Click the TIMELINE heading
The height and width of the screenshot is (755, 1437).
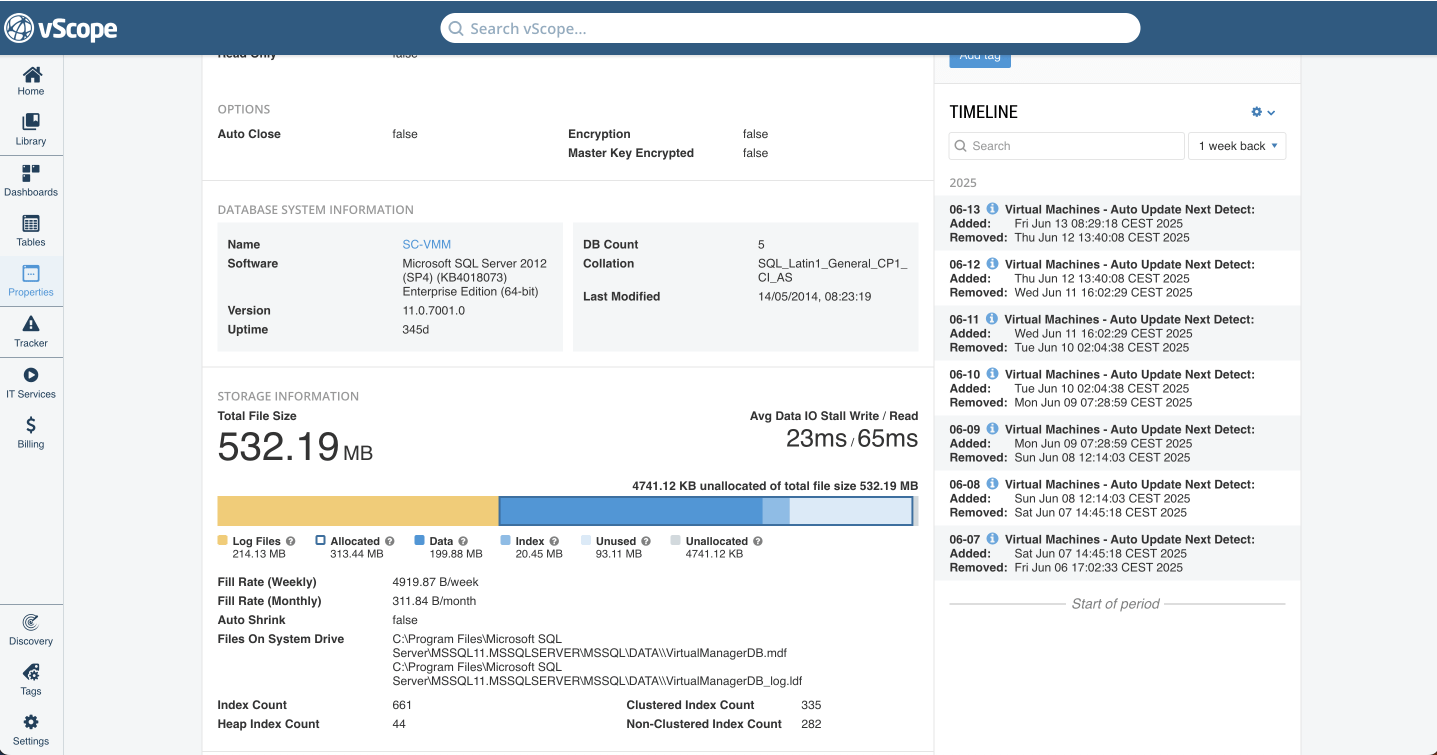tap(983, 112)
